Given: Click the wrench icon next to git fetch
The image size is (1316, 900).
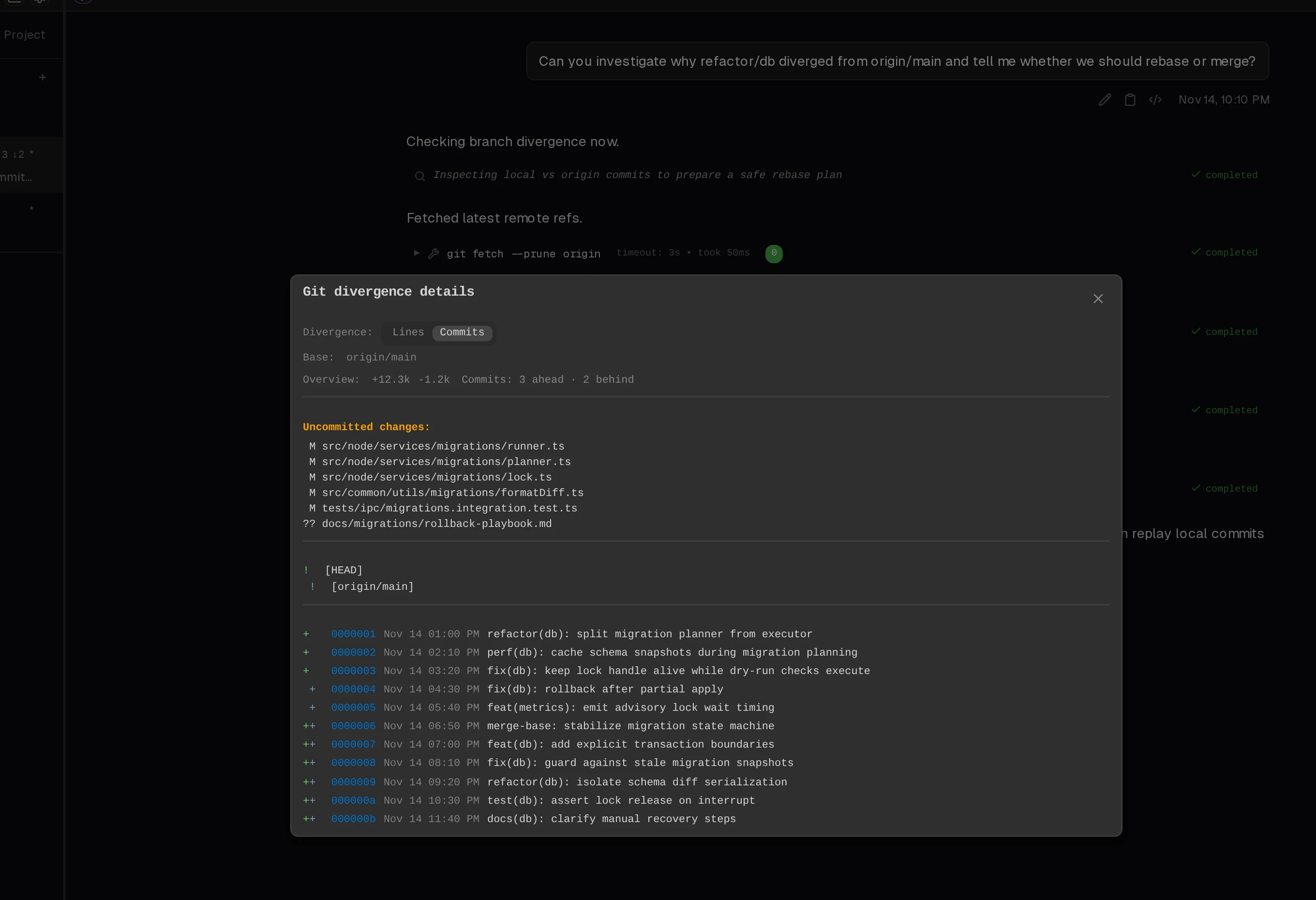Looking at the screenshot, I should 434,253.
